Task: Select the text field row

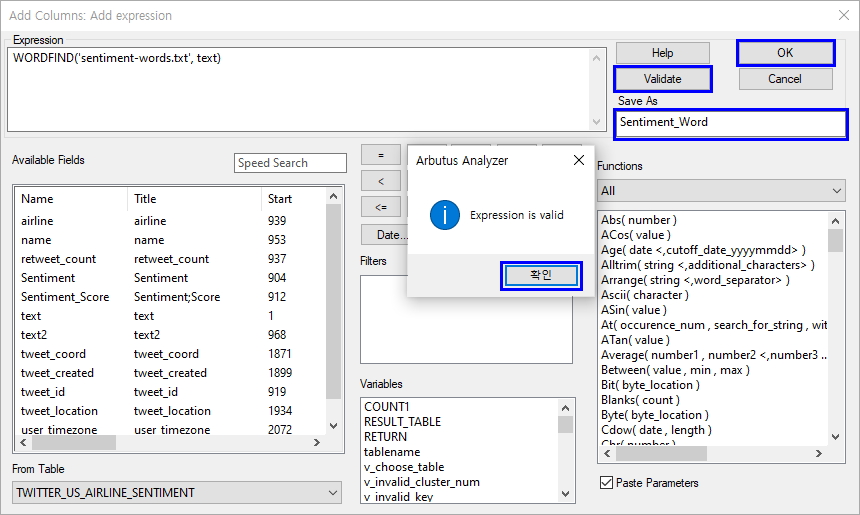Action: (x=170, y=316)
